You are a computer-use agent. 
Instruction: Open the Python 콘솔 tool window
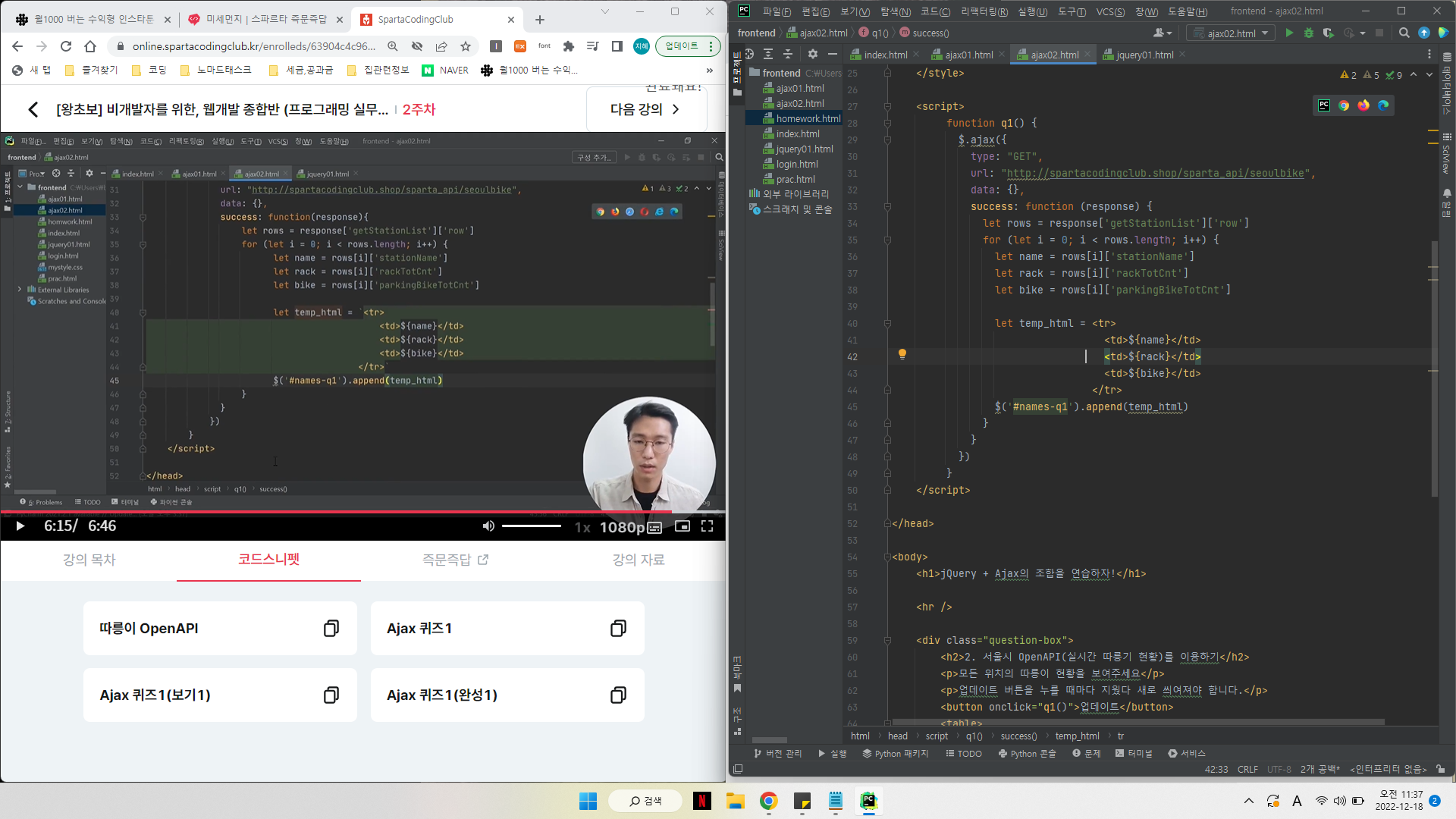click(x=1027, y=754)
